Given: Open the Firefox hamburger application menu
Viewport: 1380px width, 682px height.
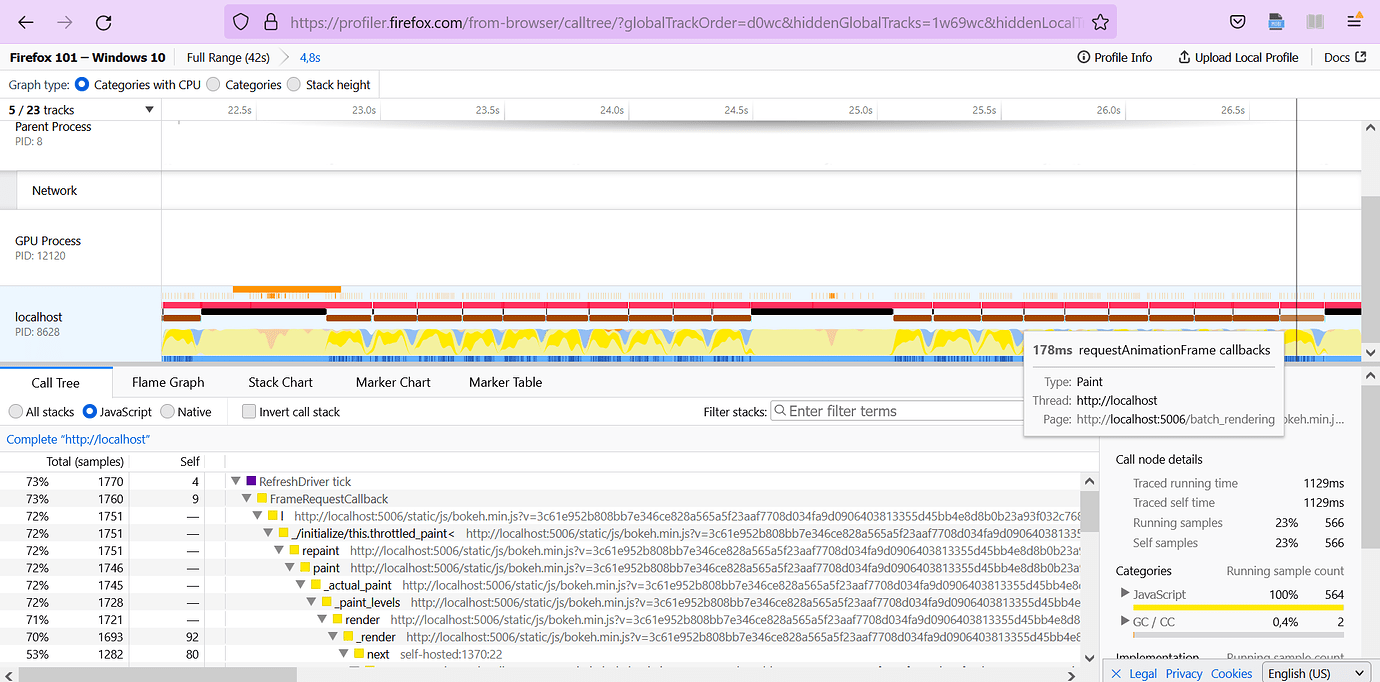Looking at the screenshot, I should pos(1354,22).
